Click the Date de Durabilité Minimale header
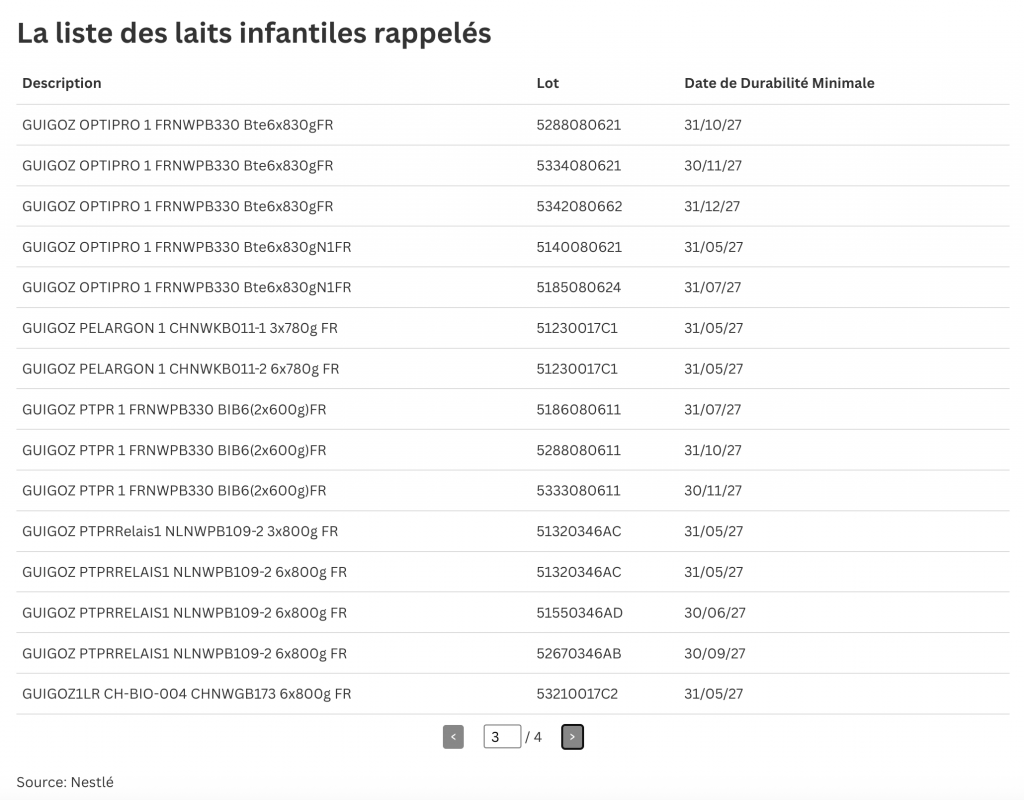This screenshot has width=1024, height=800. click(x=779, y=83)
